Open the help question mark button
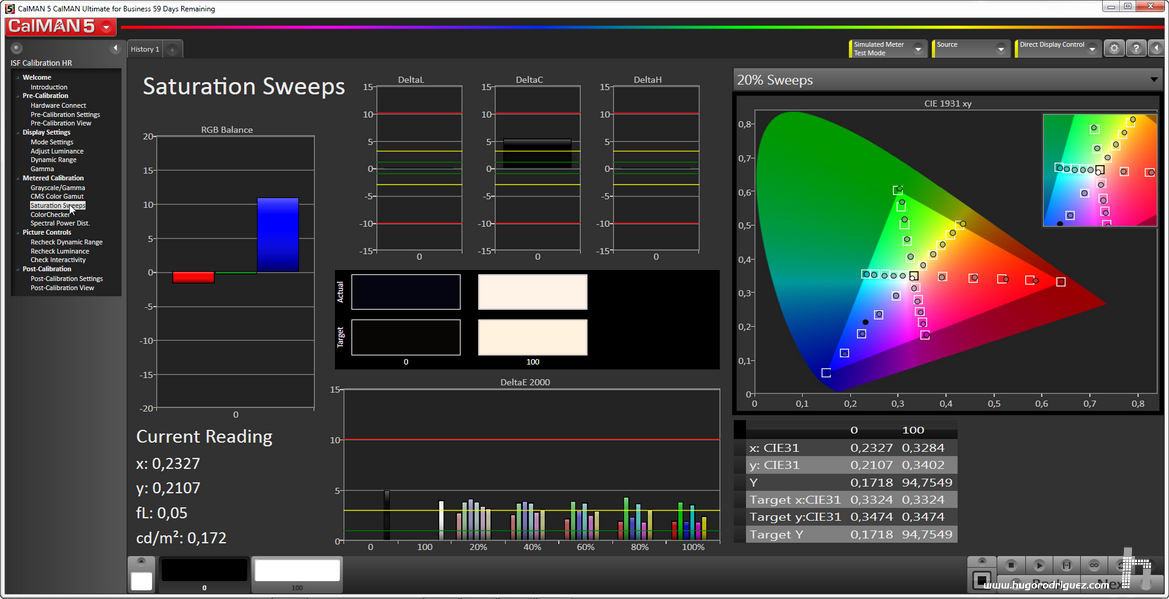 (1135, 48)
